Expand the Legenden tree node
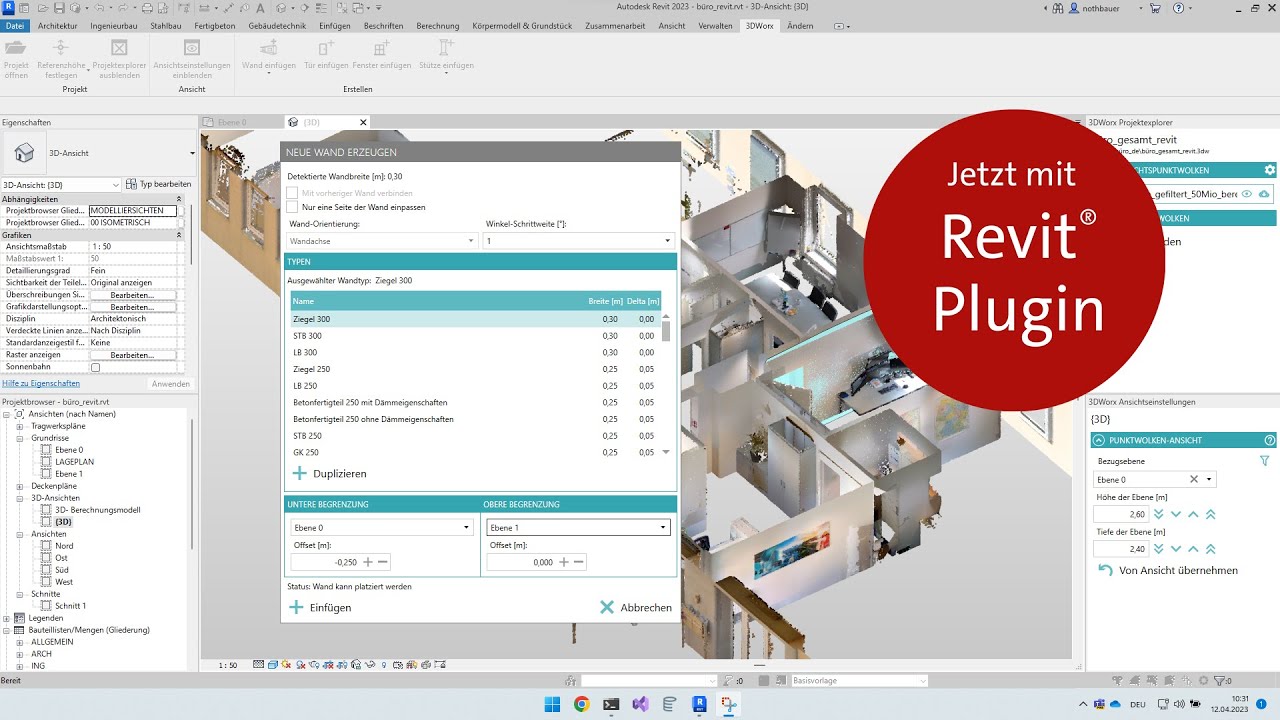Viewport: 1280px width, 720px height. [8, 618]
